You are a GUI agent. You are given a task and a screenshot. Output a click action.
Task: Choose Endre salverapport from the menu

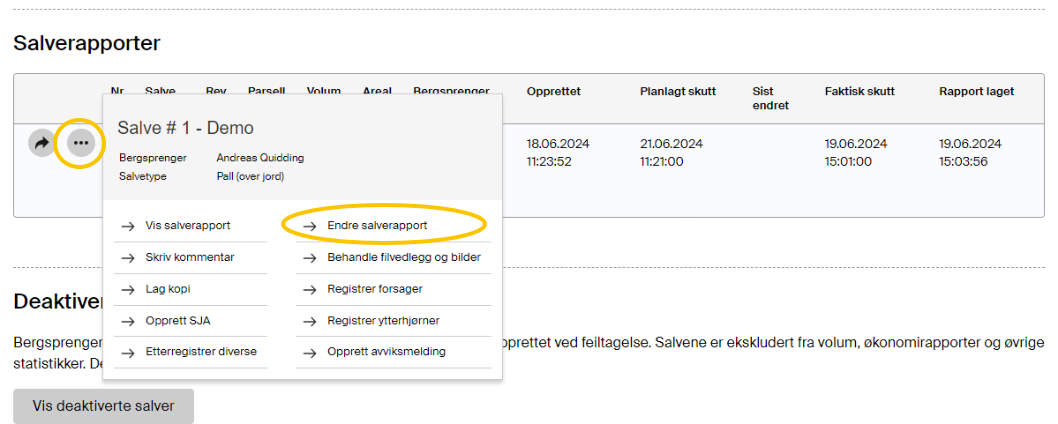[x=377, y=226]
